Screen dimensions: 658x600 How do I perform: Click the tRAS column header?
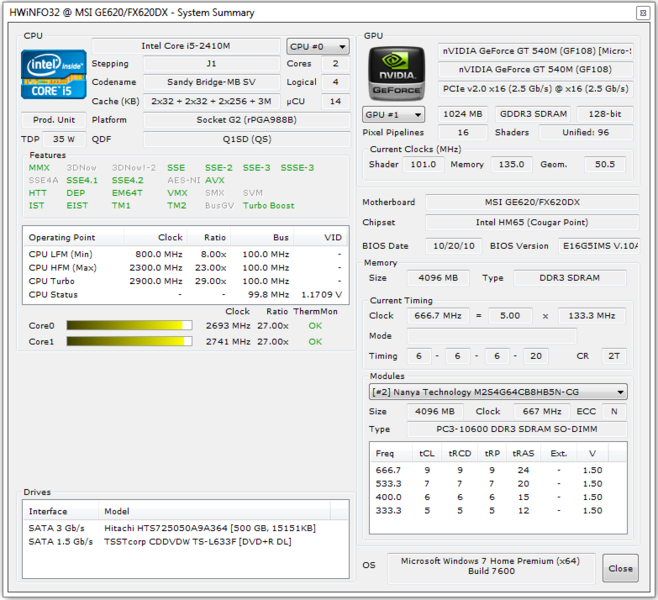click(523, 454)
